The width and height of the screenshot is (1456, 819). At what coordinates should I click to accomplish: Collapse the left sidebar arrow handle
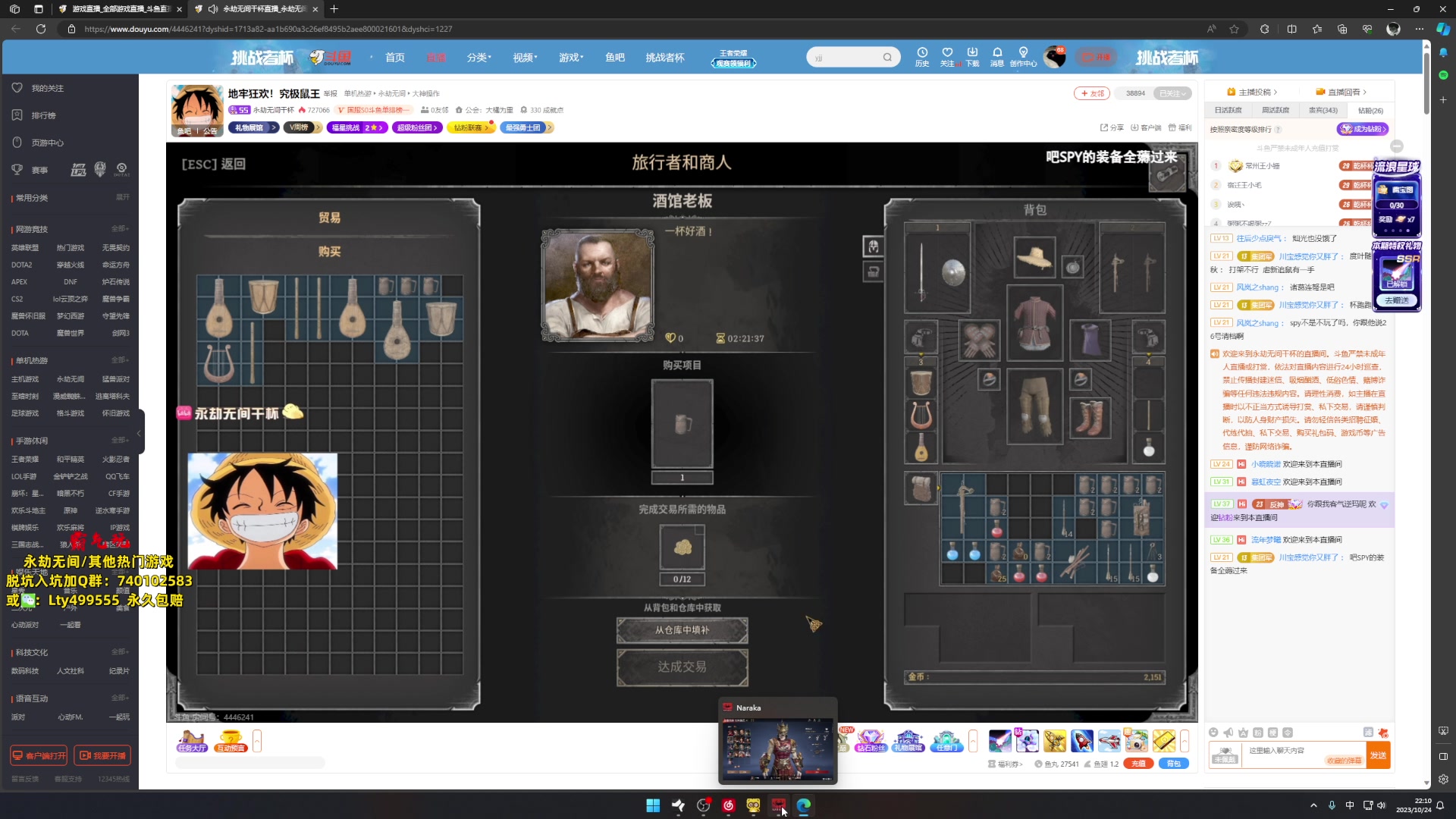(140, 433)
